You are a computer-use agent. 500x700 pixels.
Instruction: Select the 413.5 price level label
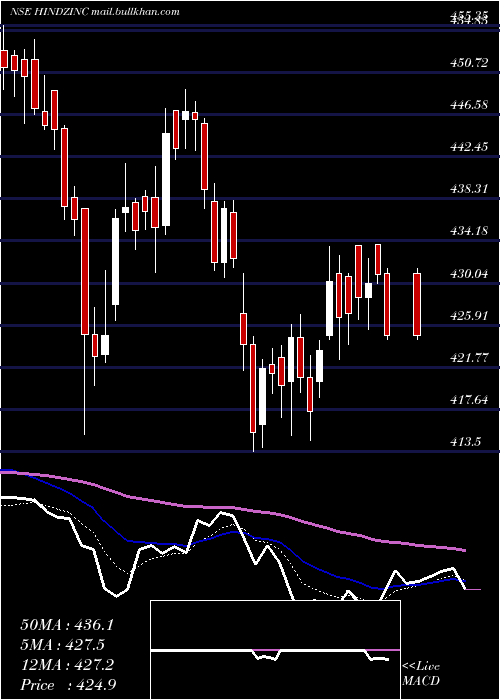tap(465, 442)
